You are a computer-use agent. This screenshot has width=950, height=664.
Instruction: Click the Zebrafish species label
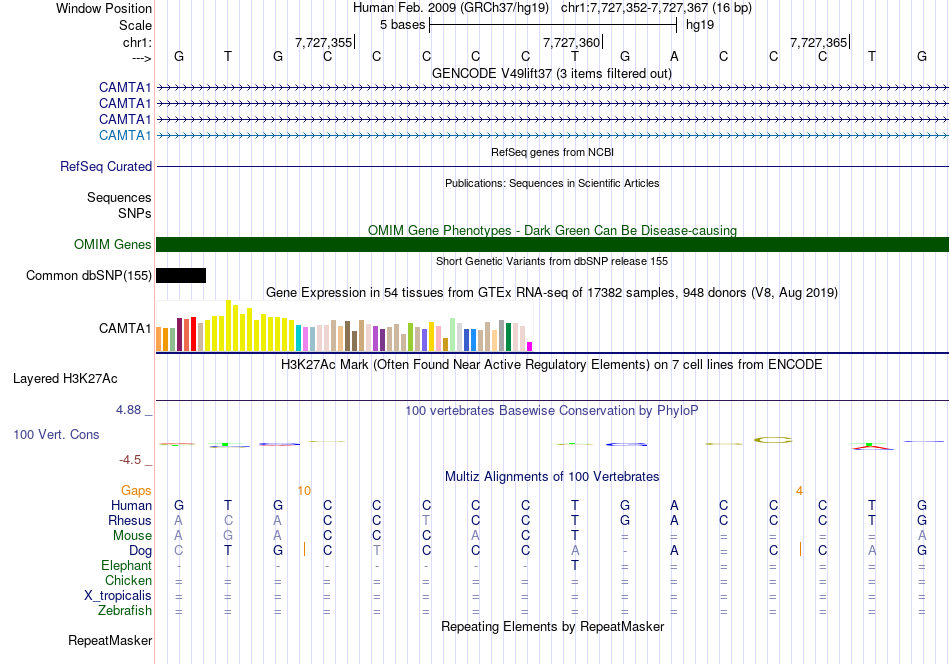125,610
